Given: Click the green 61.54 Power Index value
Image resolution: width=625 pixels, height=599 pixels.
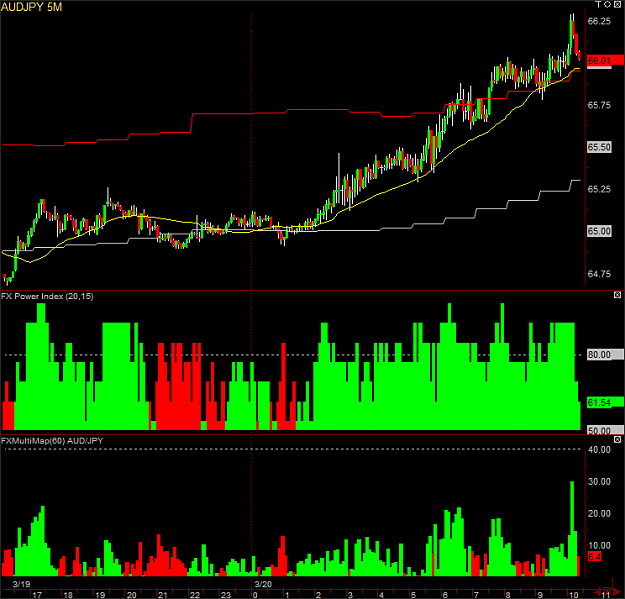Looking at the screenshot, I should [x=605, y=403].
